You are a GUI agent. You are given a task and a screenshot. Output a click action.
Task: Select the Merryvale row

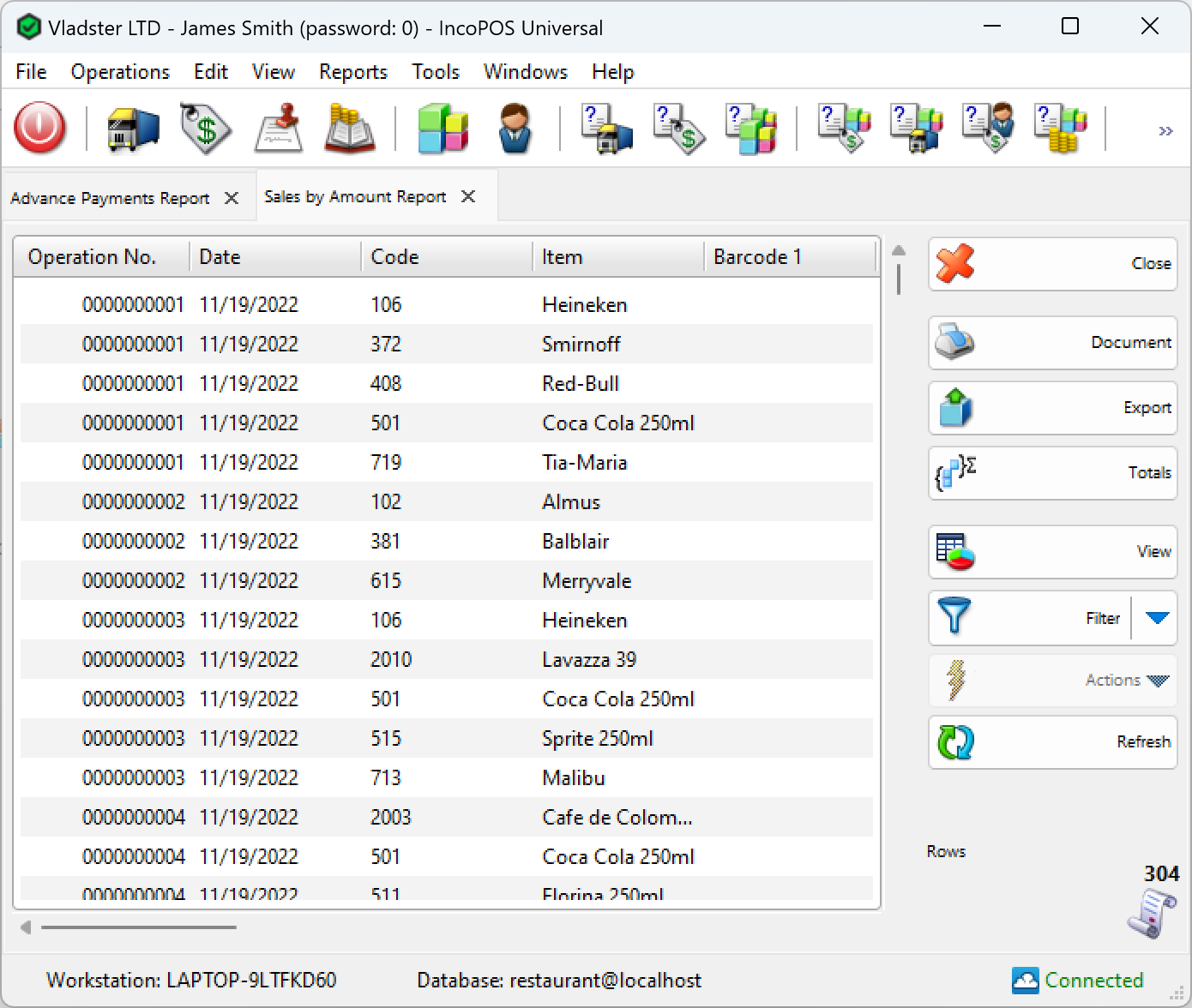tap(447, 581)
